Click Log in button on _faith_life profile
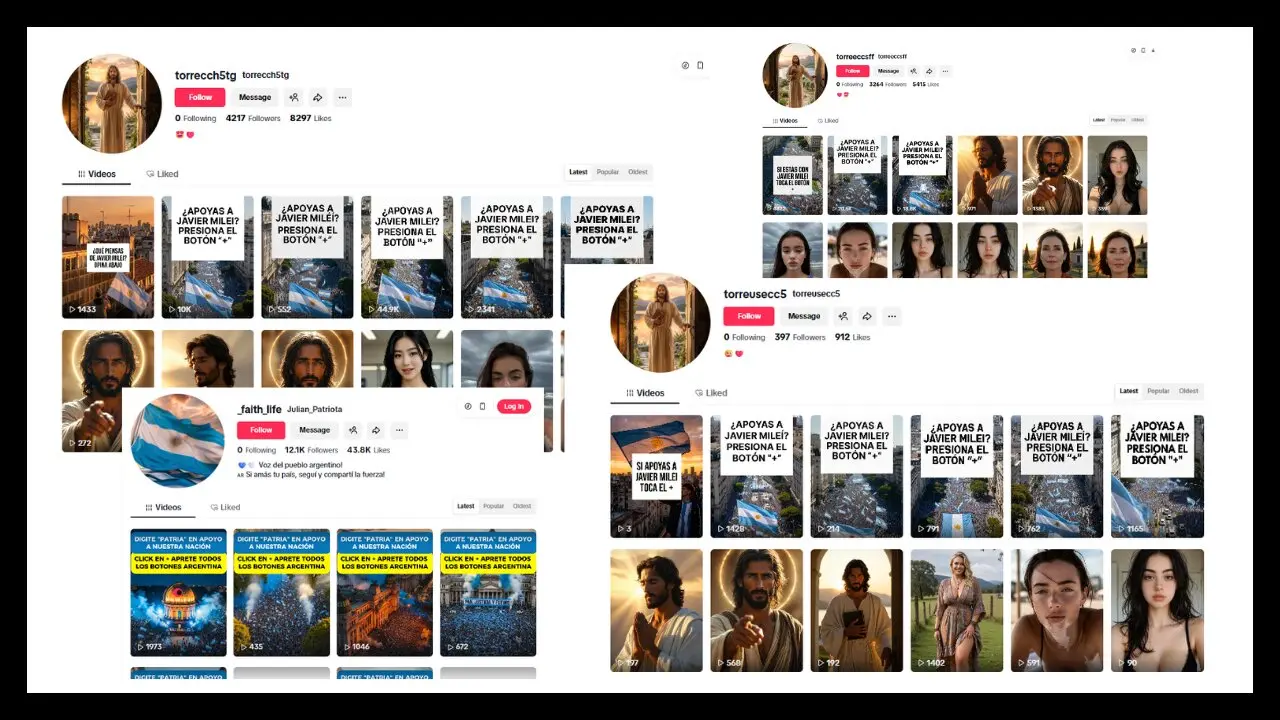1280x720 pixels. pyautogui.click(x=514, y=406)
